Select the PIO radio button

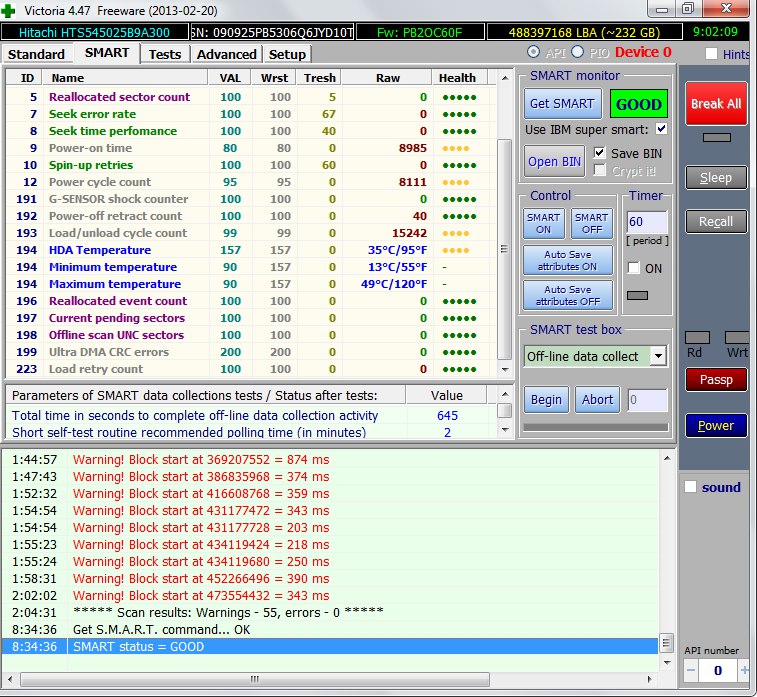(578, 52)
